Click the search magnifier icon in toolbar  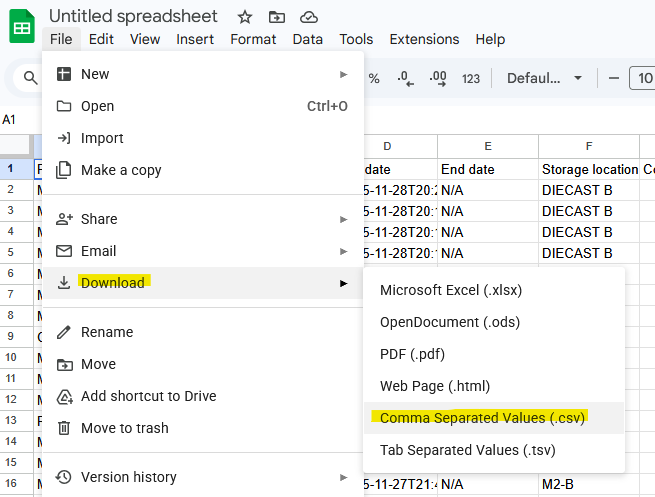[x=30, y=78]
